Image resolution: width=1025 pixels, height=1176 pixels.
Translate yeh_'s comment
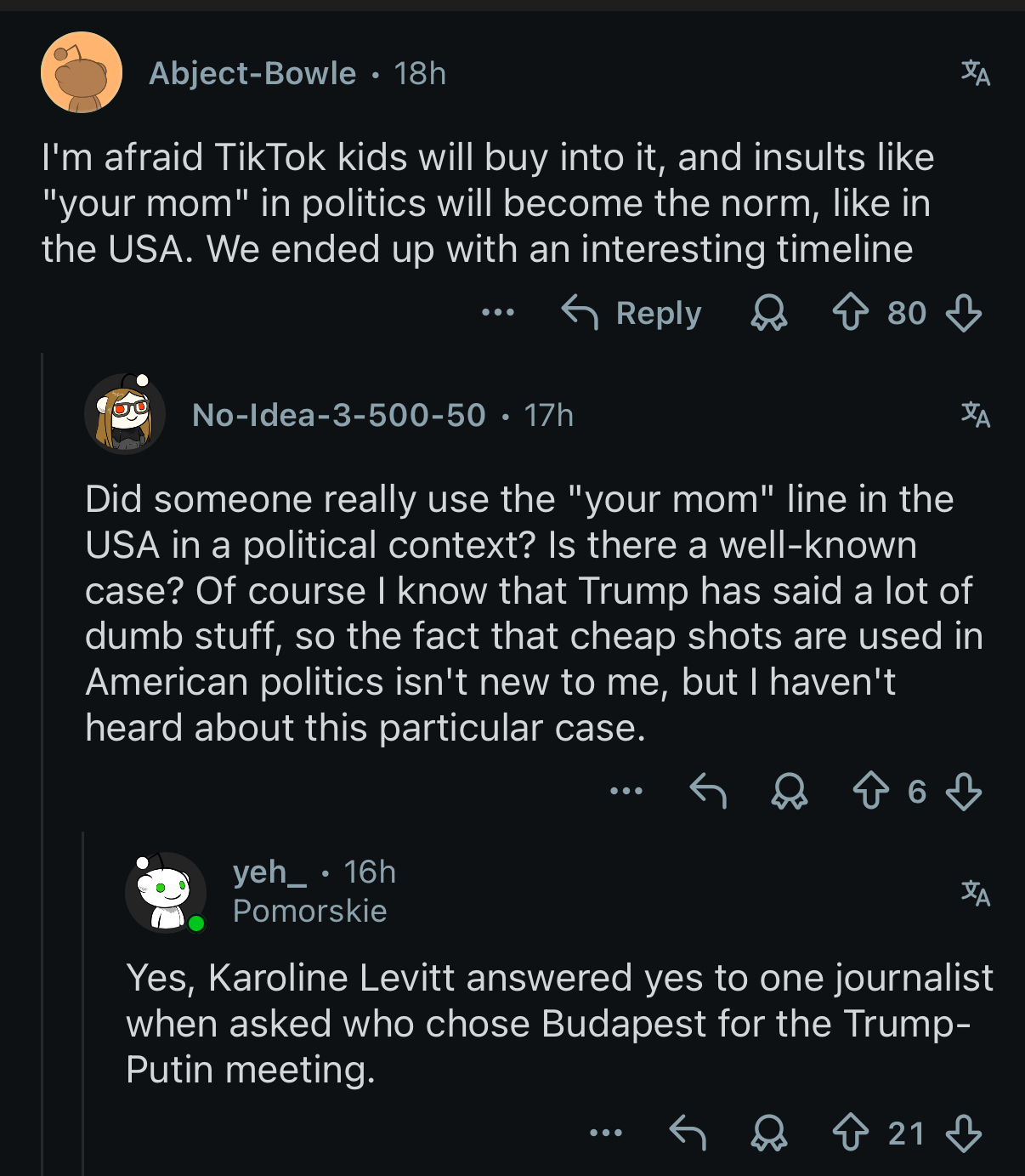pyautogui.click(x=976, y=893)
